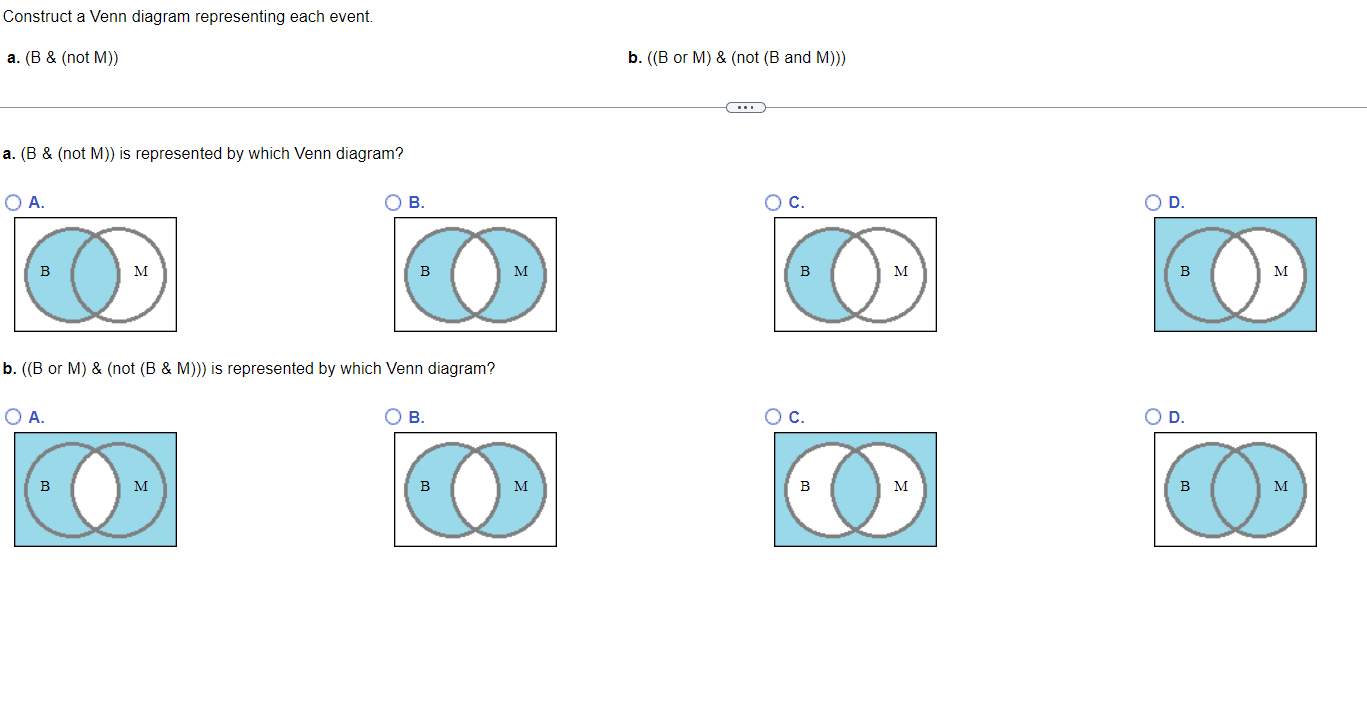Click the fully shaded Venn diagram in option D
This screenshot has height=702, width=1367.
pos(1235,273)
